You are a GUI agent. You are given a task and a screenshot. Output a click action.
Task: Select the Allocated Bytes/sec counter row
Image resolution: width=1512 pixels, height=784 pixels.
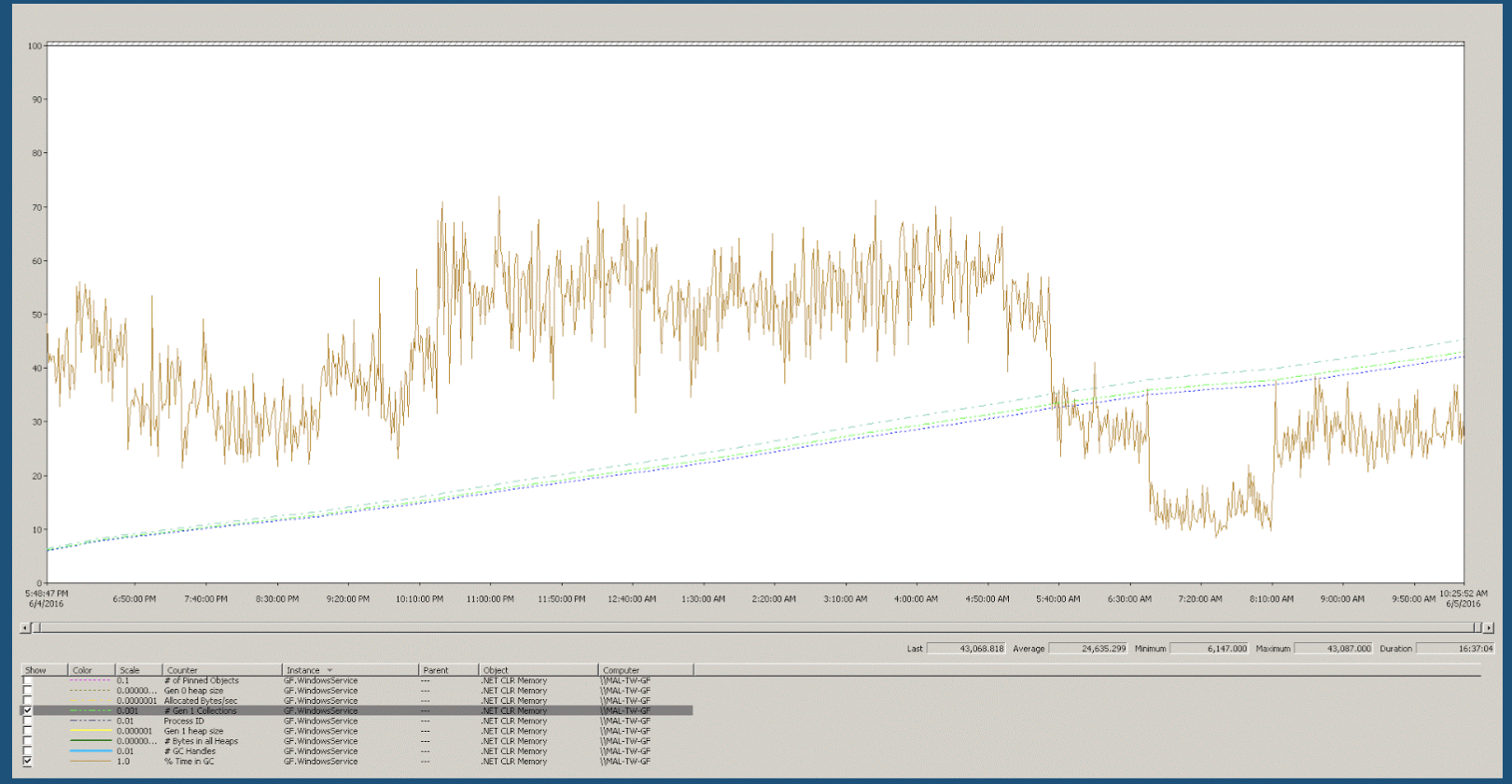click(x=357, y=701)
